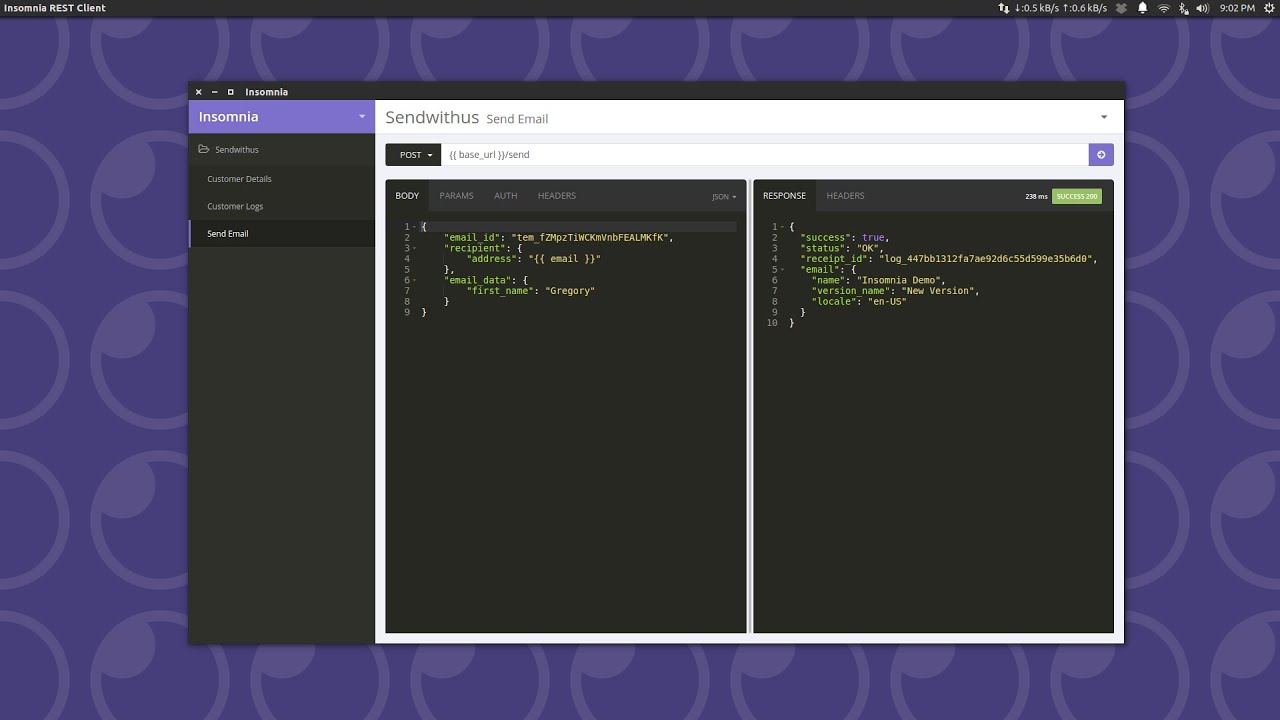The image size is (1280, 720).
Task: Click the "success": true response line
Action: [844, 238]
